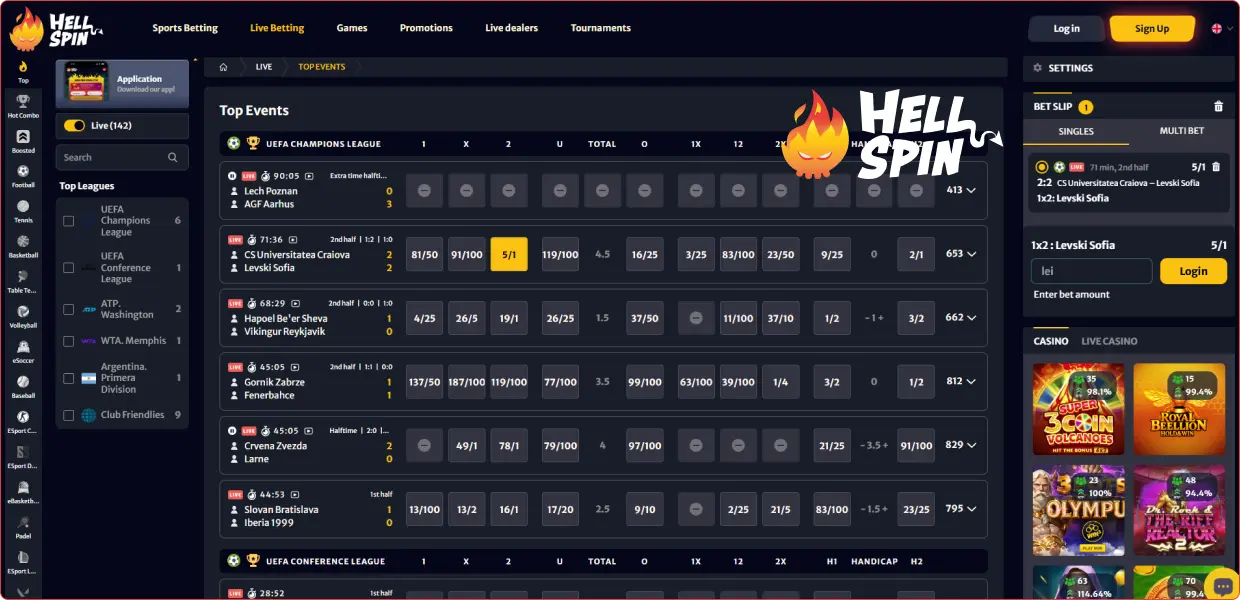
Task: Open the Settings gear icon
Action: [x=1037, y=68]
